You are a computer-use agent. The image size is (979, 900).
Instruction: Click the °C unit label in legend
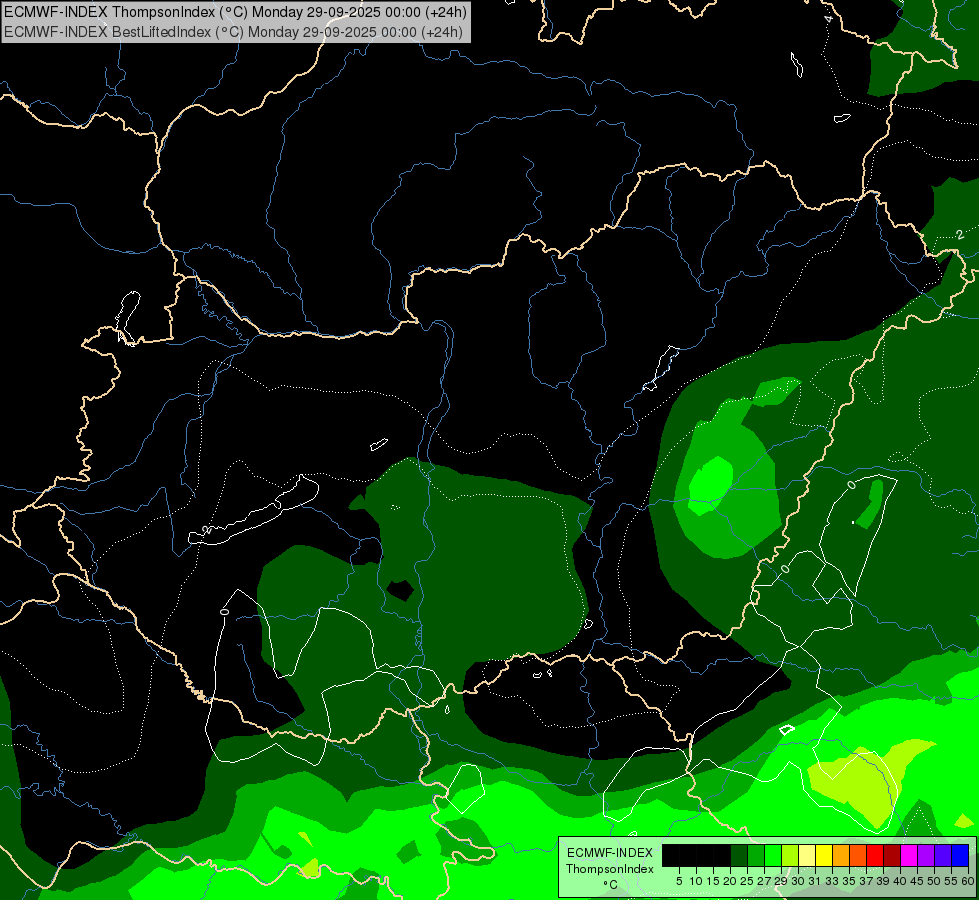611,884
